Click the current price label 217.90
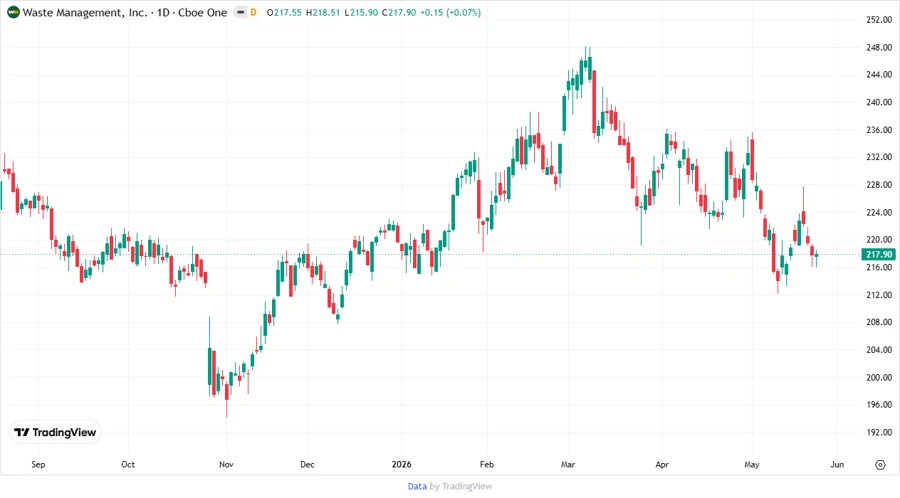The width and height of the screenshot is (900, 498). tap(879, 254)
